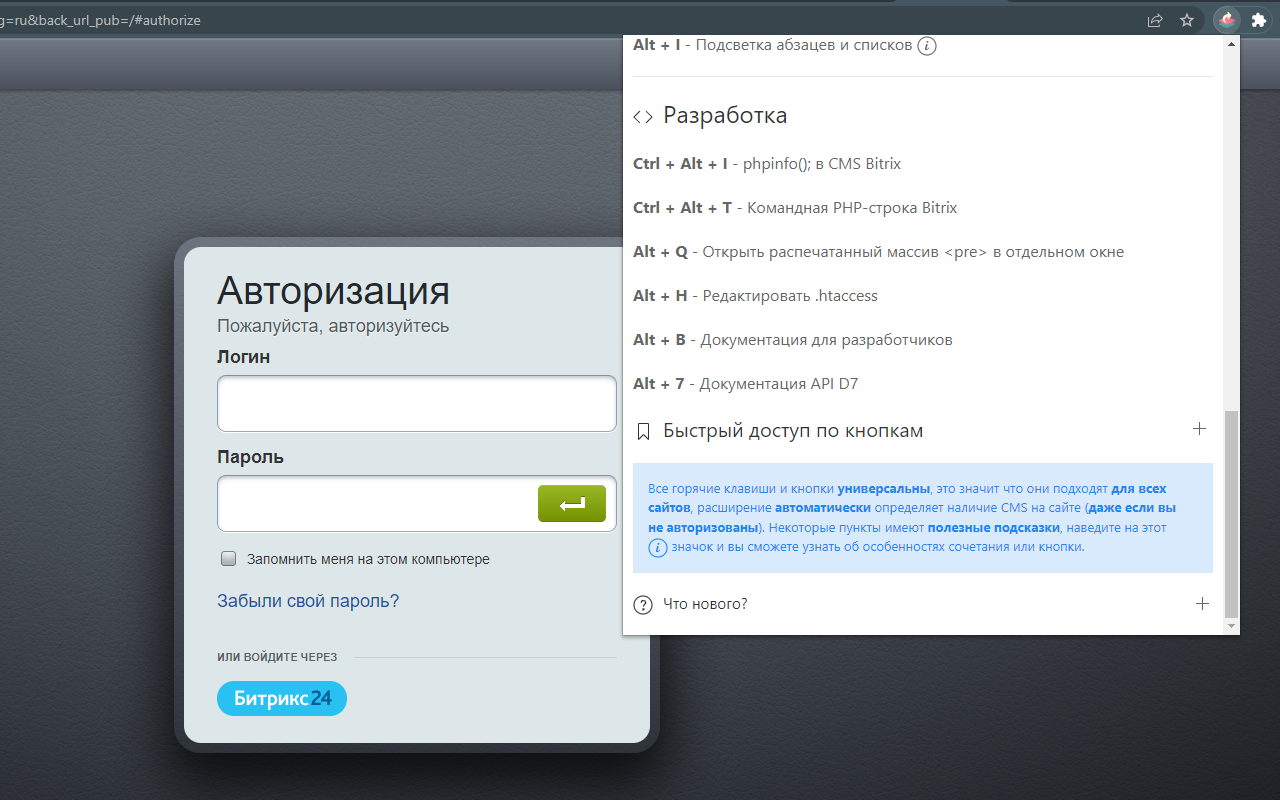Viewport: 1280px width, 800px height.
Task: Click the share page icon in the address bar
Action: point(1155,20)
